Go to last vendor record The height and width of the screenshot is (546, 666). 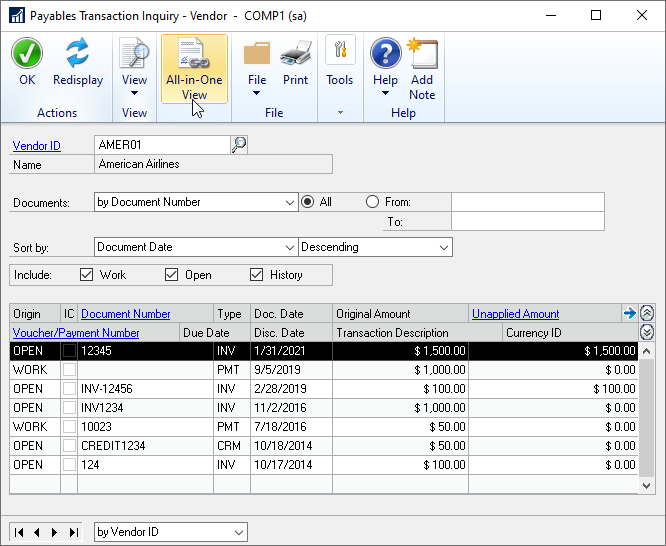tap(73, 532)
